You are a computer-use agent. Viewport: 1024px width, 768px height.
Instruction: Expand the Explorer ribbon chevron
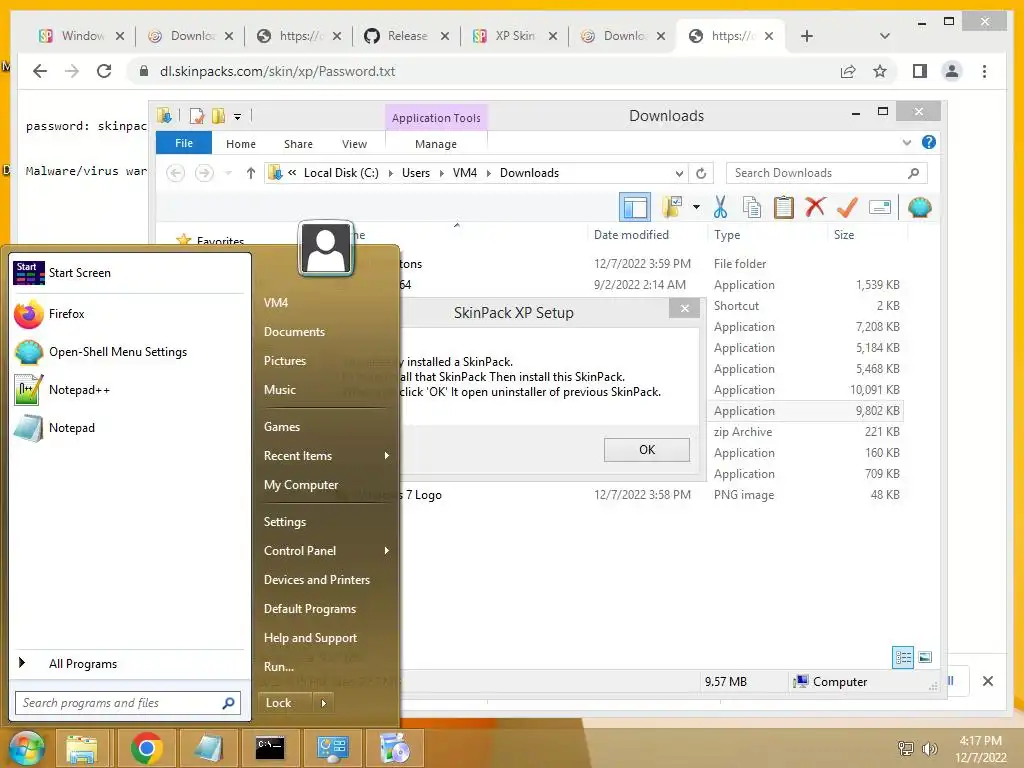[906, 142]
